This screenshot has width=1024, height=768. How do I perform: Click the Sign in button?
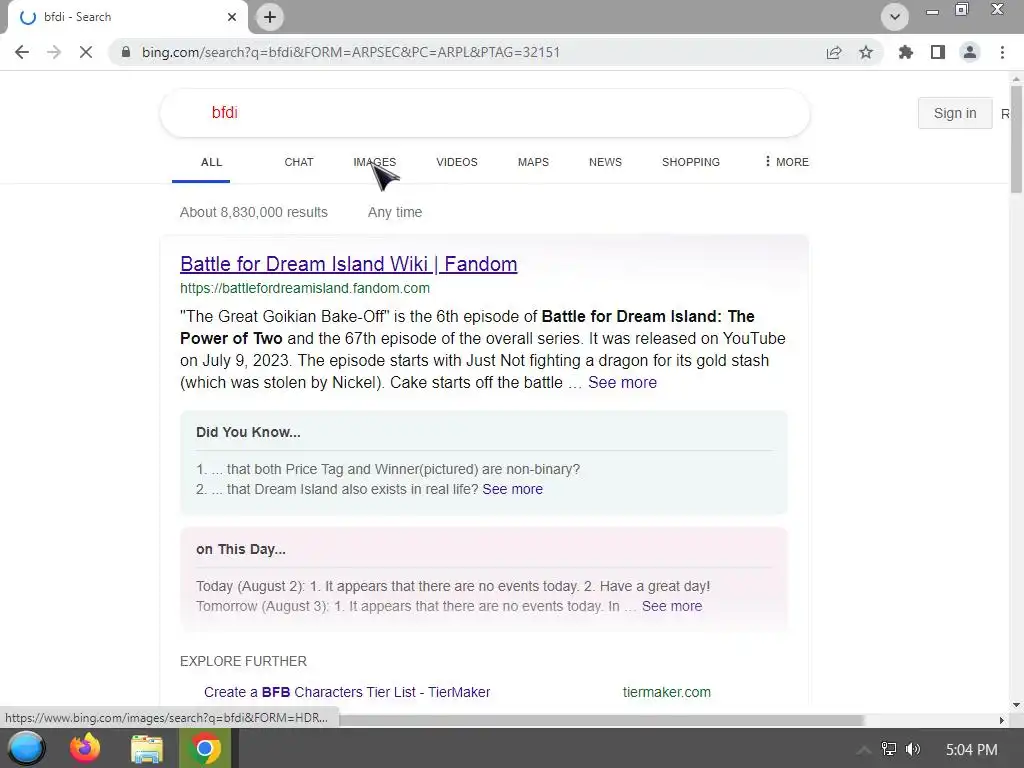coord(955,113)
